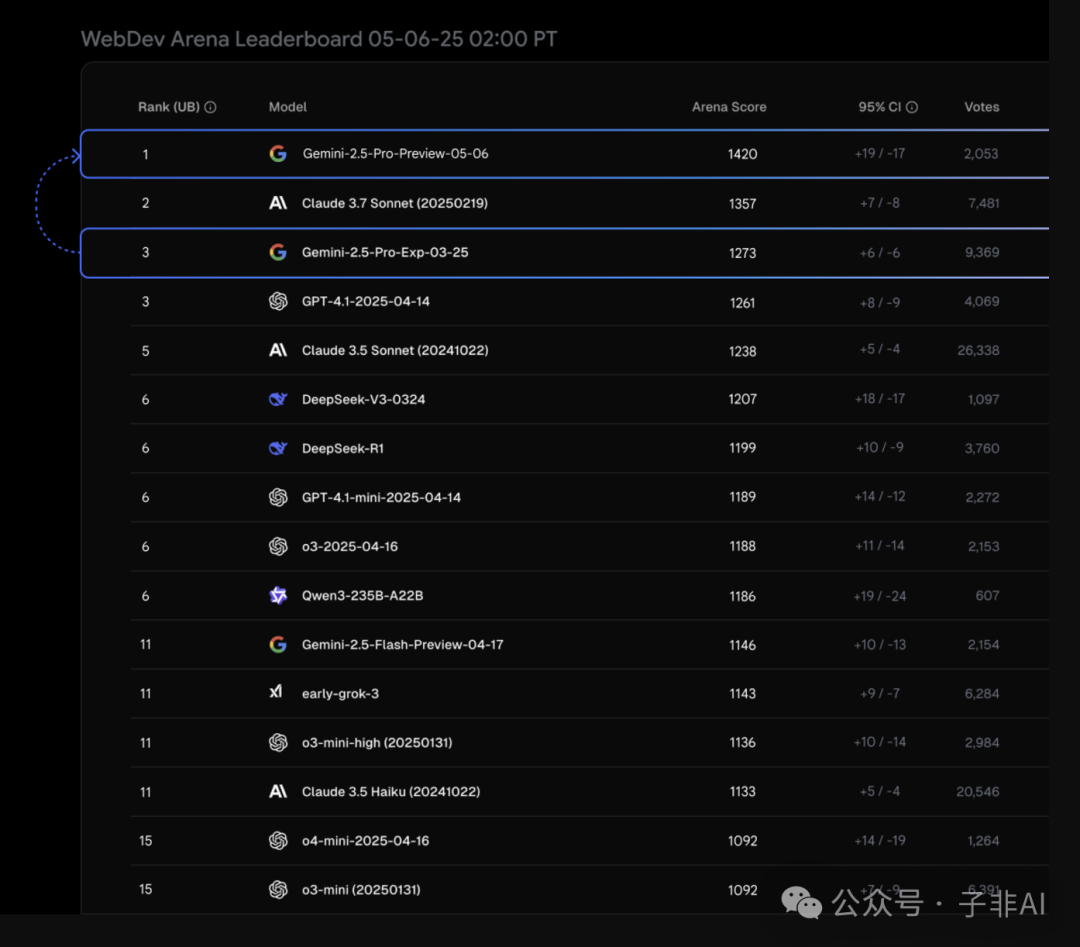Sort by the Votes column header
Viewport: 1080px width, 947px height.
coord(982,107)
